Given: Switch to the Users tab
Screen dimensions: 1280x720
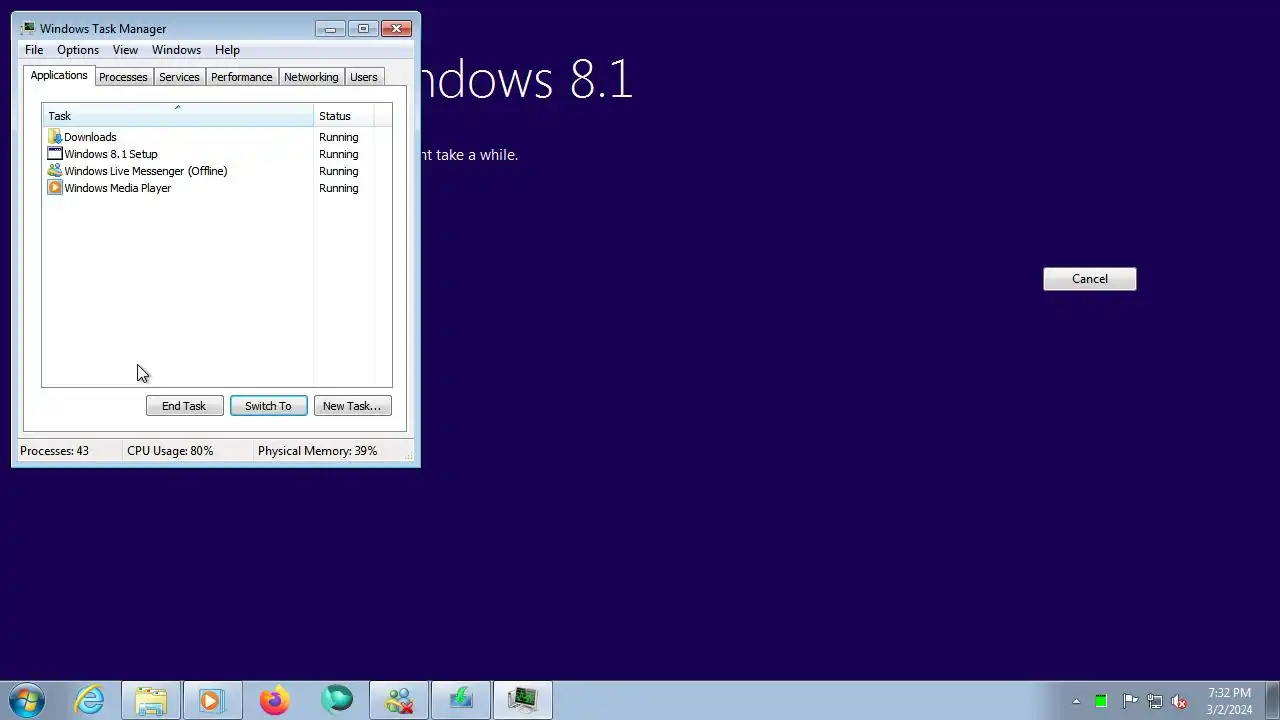Looking at the screenshot, I should [x=364, y=77].
